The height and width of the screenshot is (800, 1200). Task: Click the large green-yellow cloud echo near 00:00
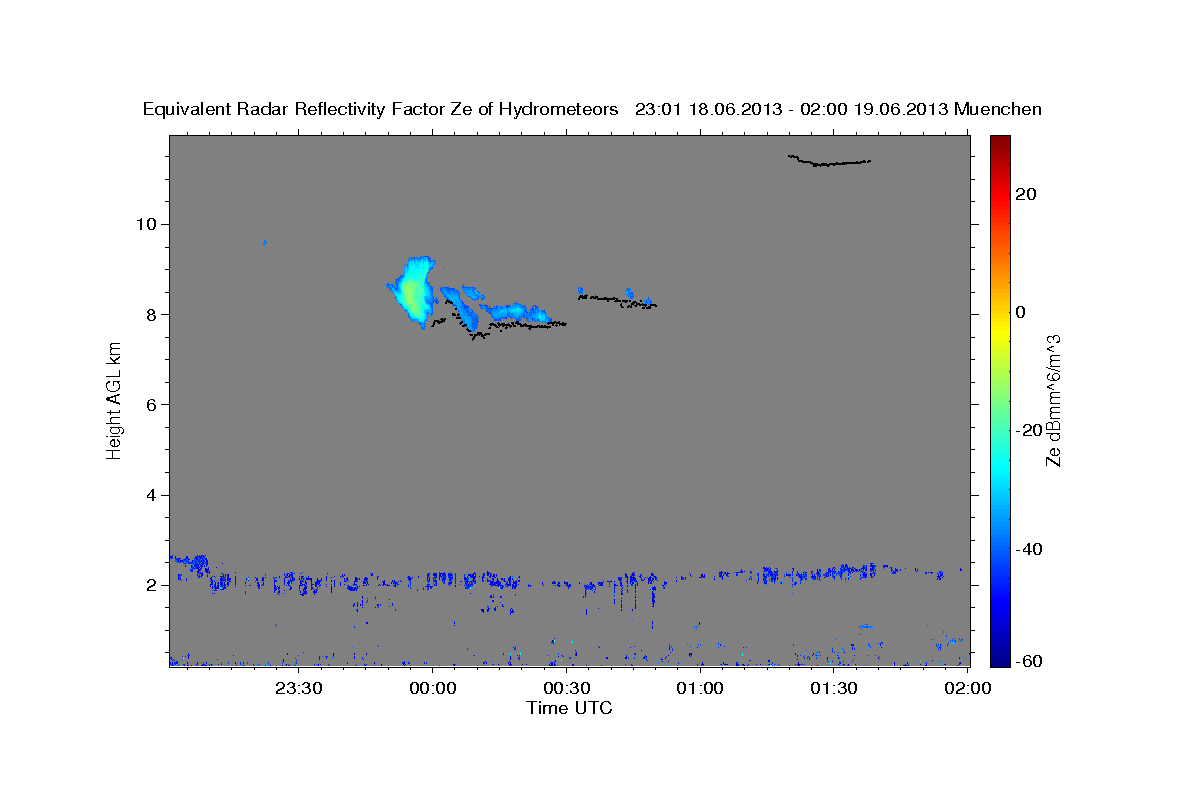(412, 291)
